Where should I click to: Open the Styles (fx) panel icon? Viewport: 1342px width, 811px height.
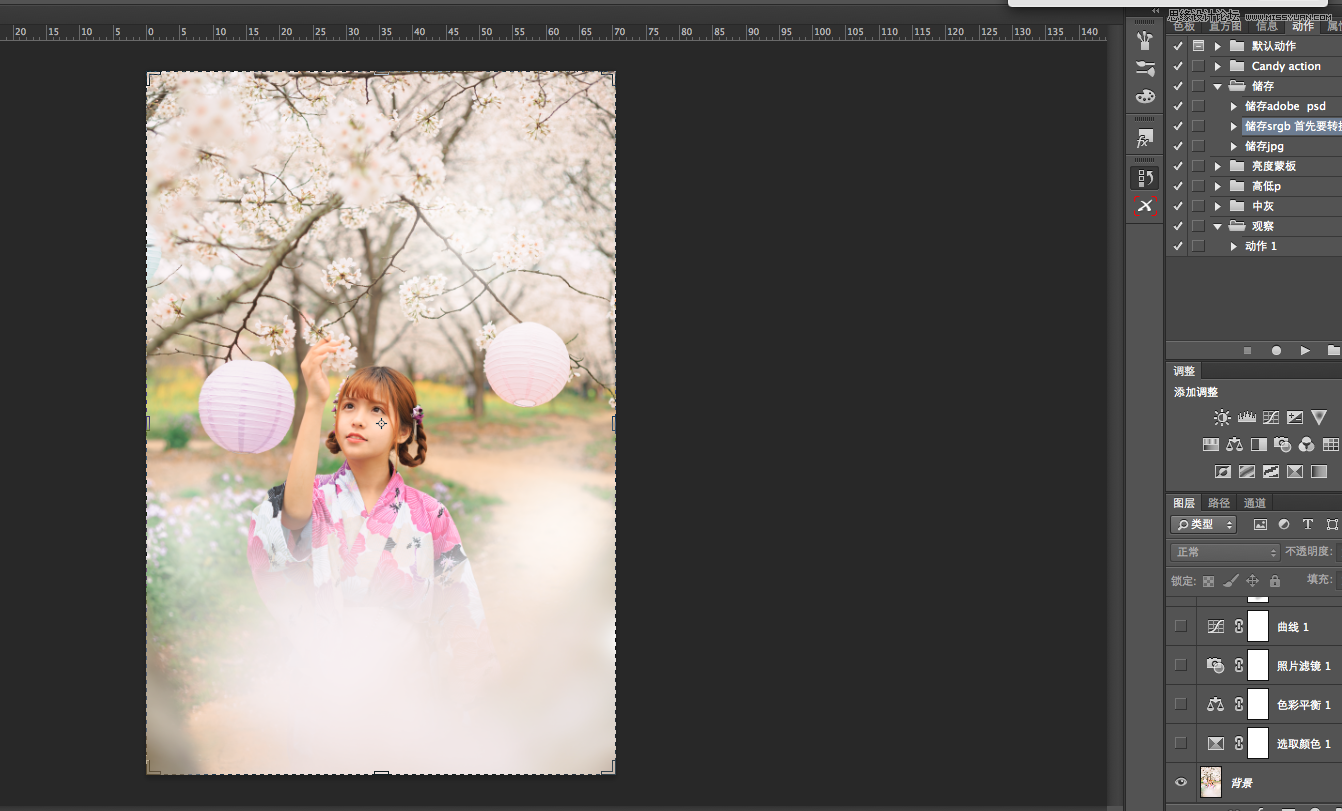(x=1145, y=138)
